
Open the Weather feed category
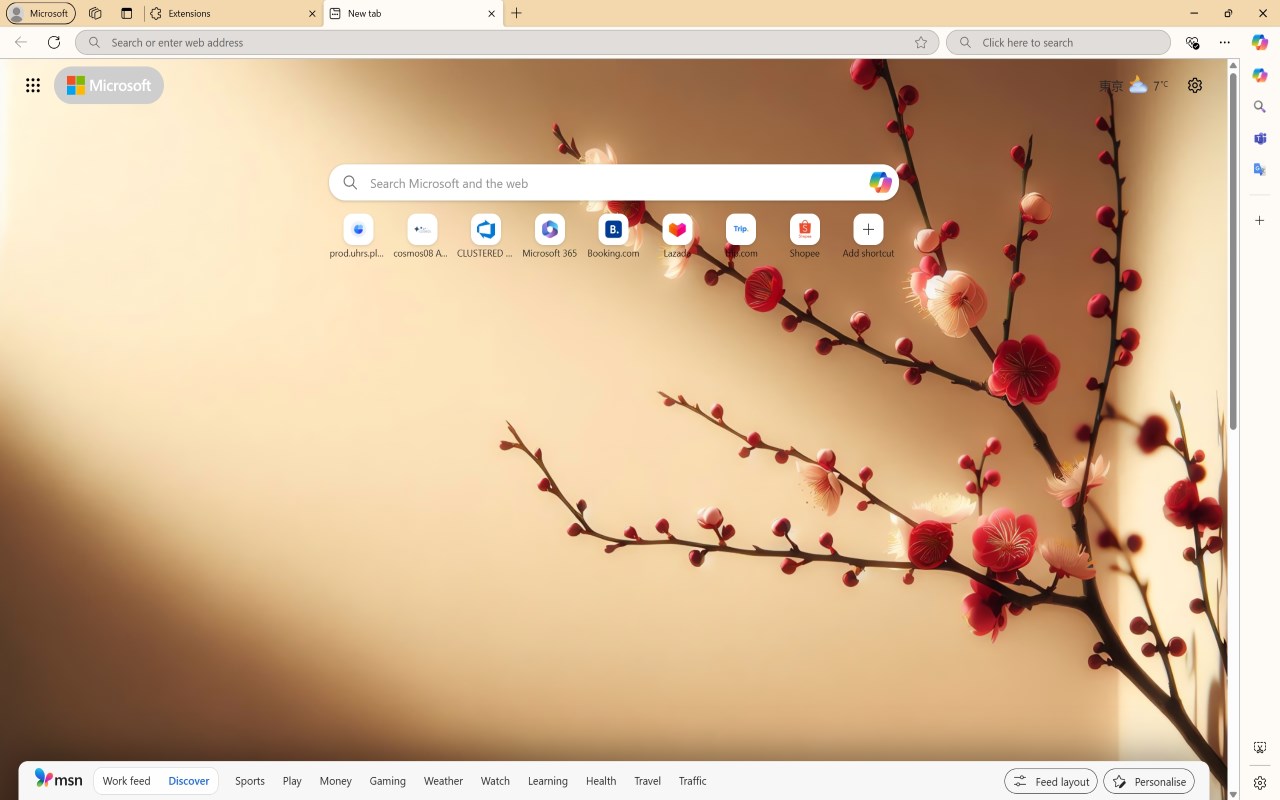pos(443,781)
